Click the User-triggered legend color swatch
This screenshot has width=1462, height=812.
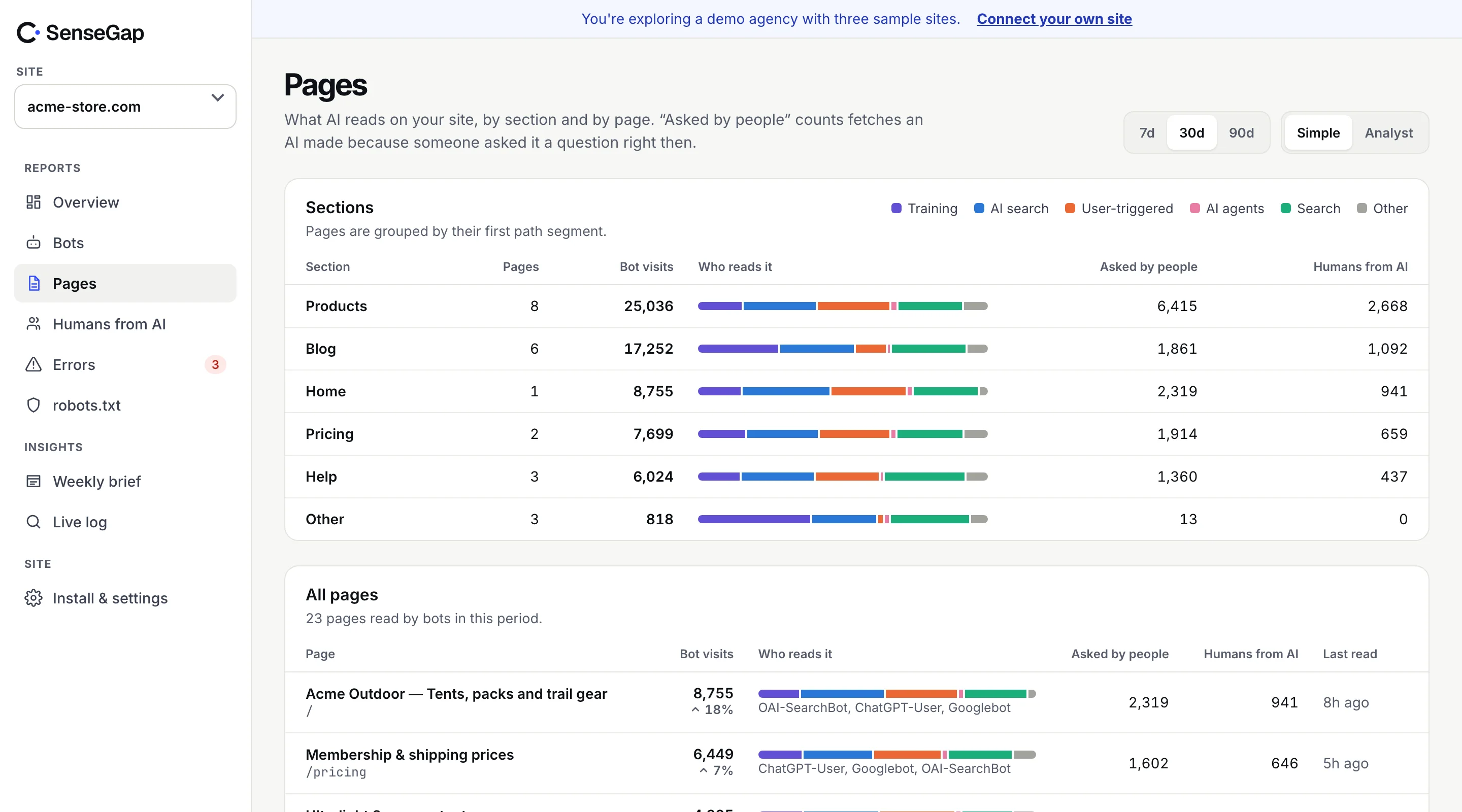tap(1070, 208)
